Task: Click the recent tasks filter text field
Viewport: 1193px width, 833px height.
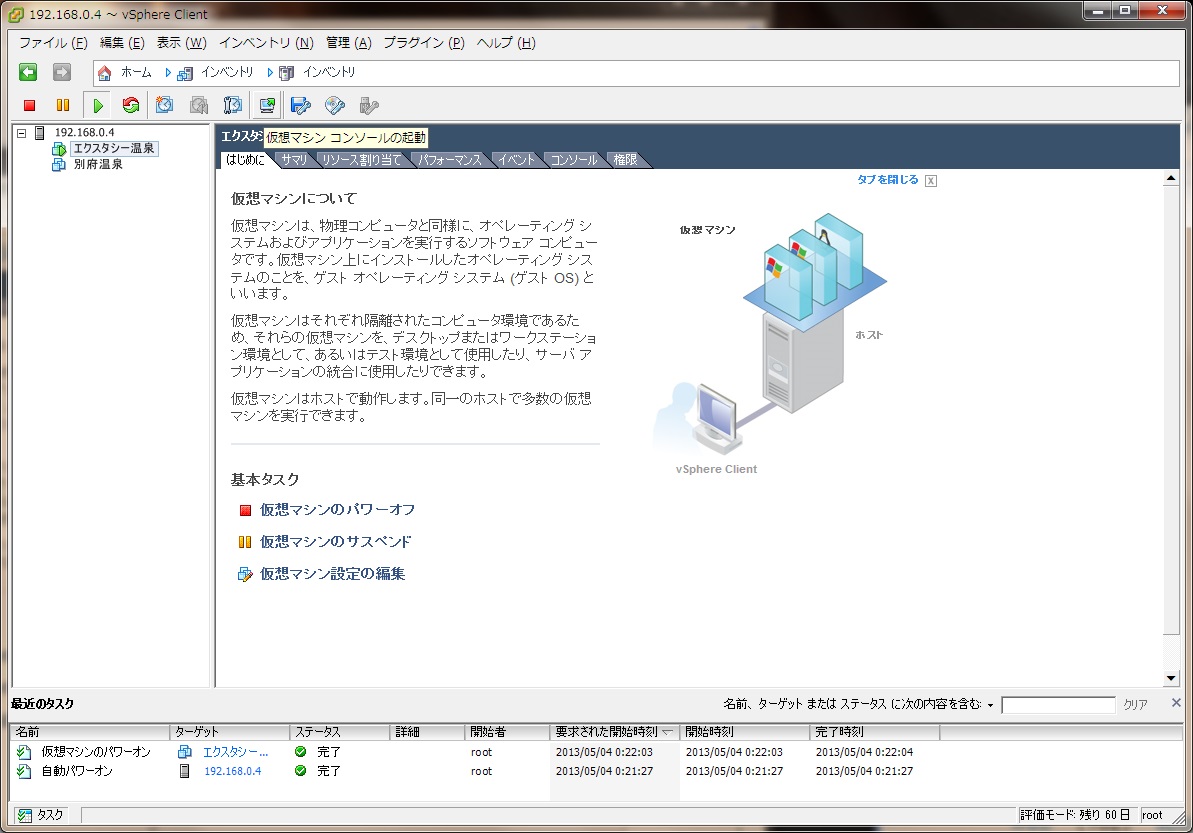Action: tap(1058, 704)
